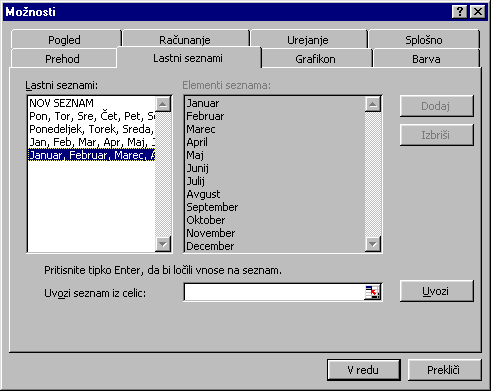The width and height of the screenshot is (491, 391).
Task: Select the Januar, Februar, Marec list
Action: point(91,155)
